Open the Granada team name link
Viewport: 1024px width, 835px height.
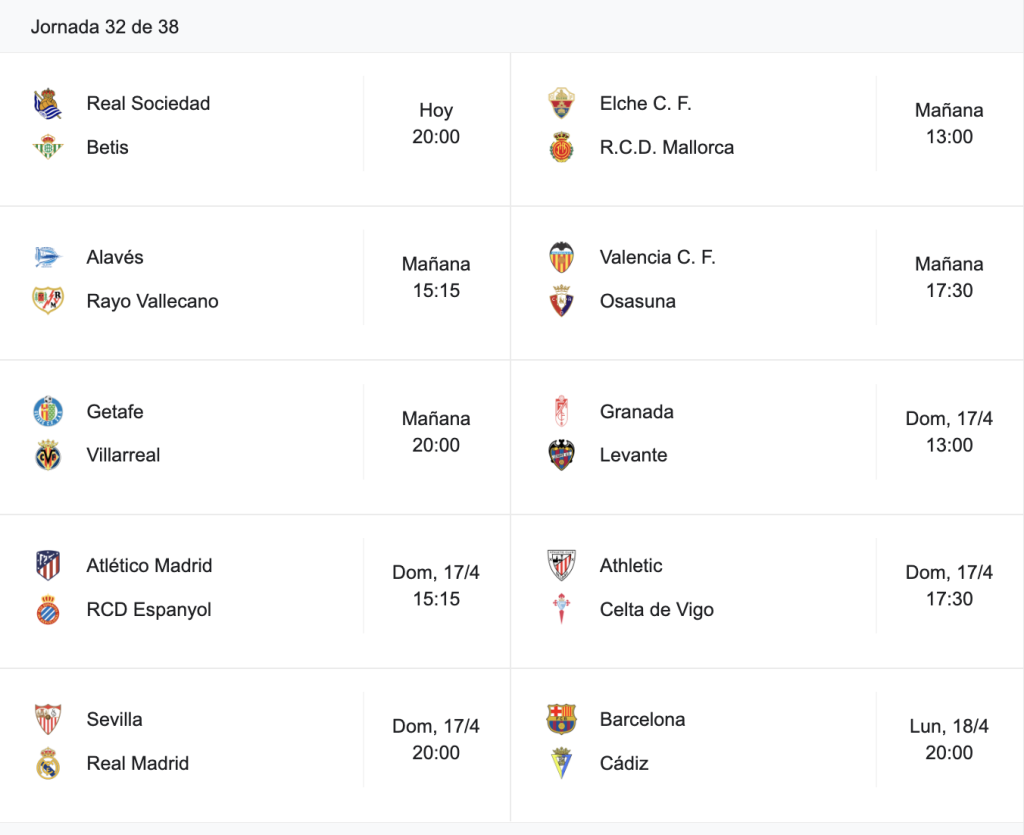click(x=637, y=412)
